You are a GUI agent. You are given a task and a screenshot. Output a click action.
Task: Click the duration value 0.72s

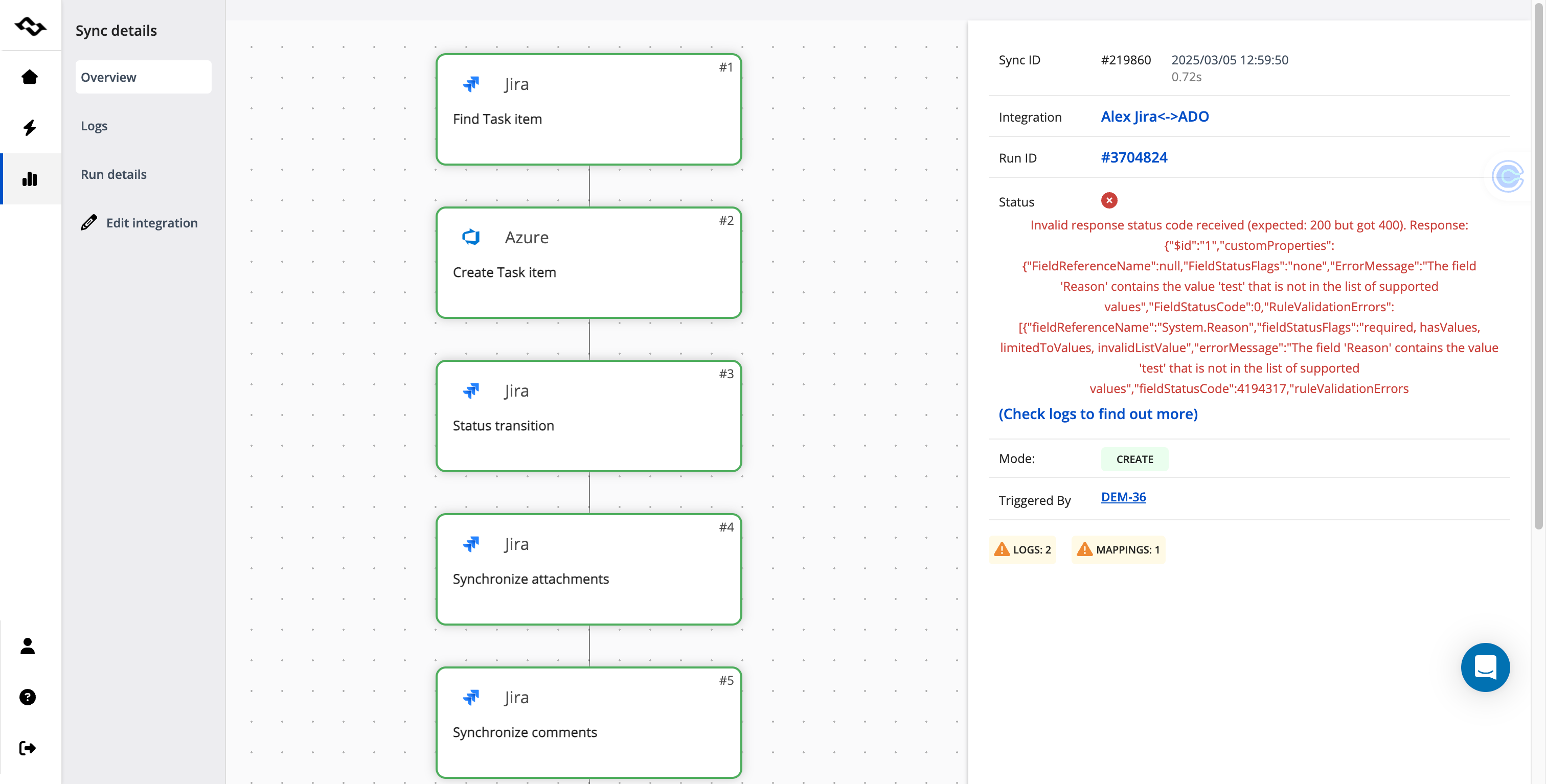coord(1186,77)
